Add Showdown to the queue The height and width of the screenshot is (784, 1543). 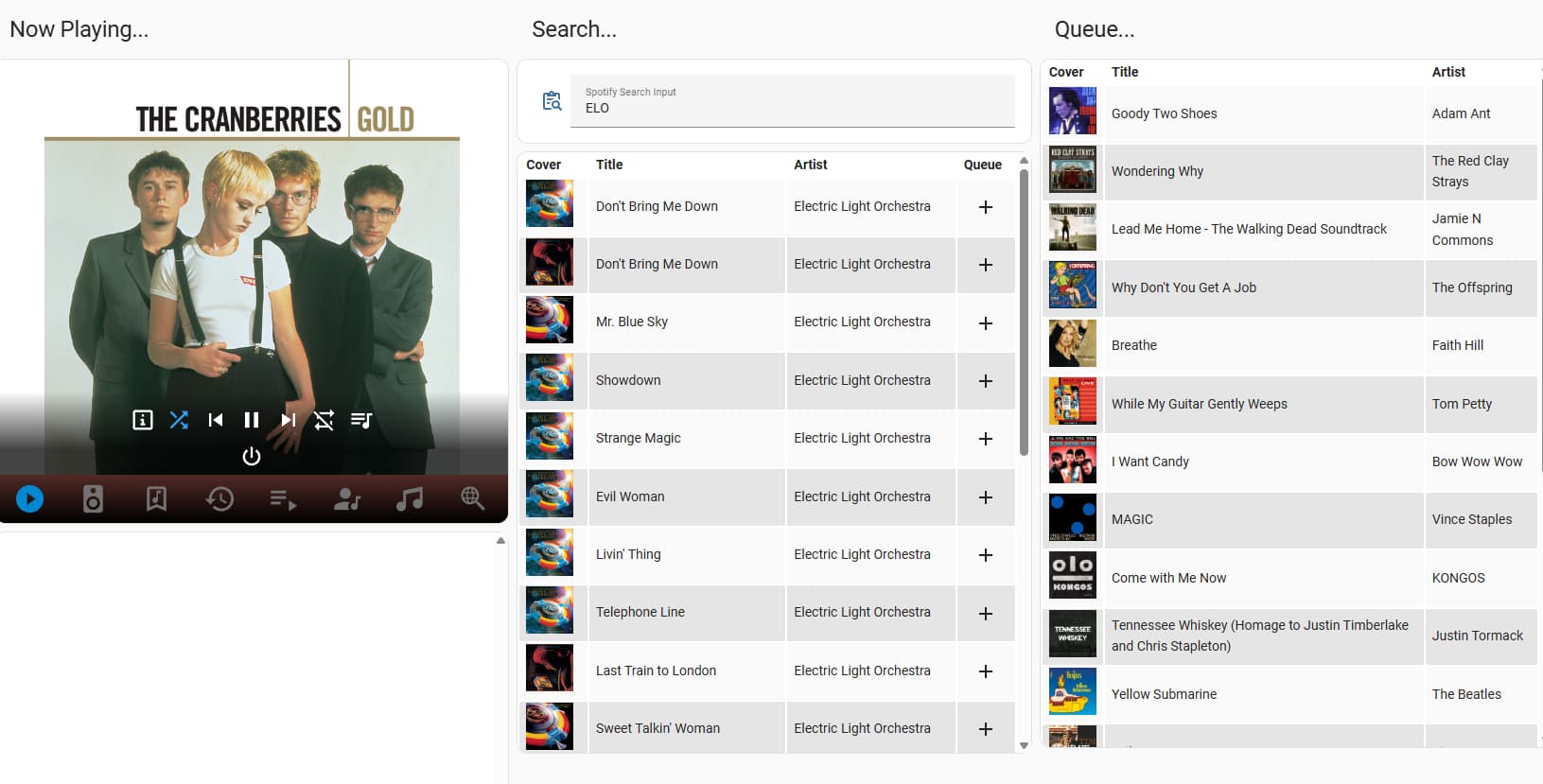(x=986, y=381)
